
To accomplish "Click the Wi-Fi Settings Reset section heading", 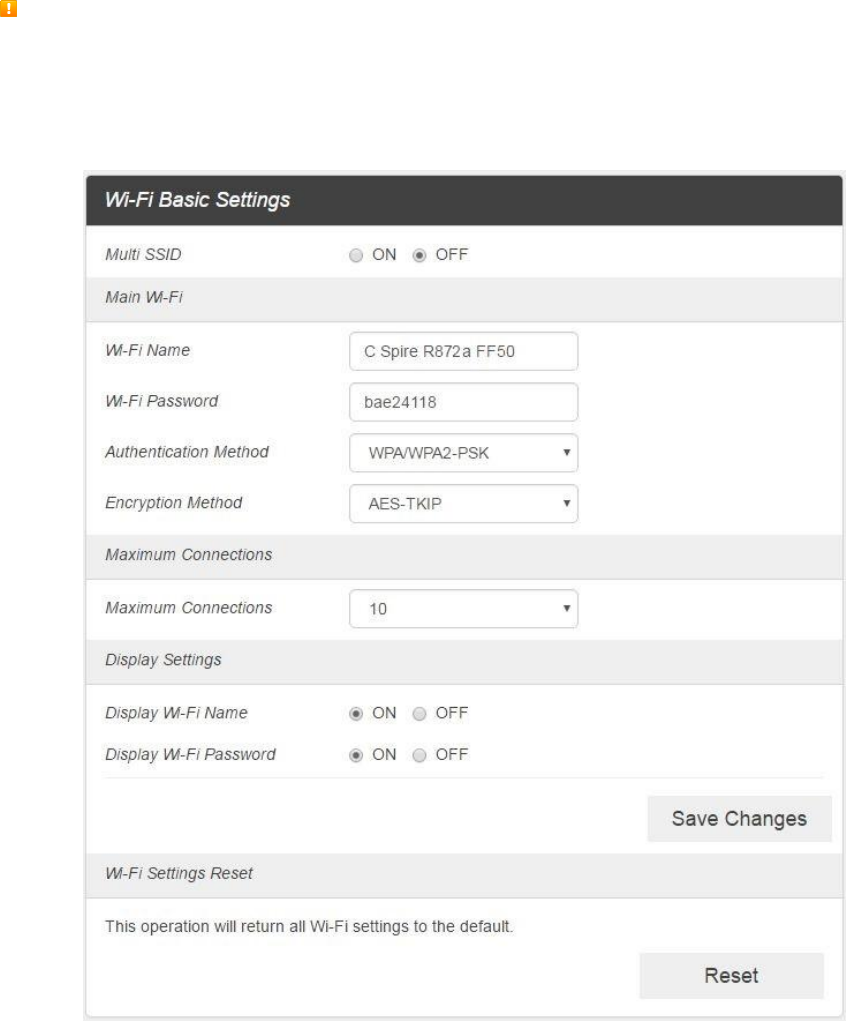I will 179,874.
